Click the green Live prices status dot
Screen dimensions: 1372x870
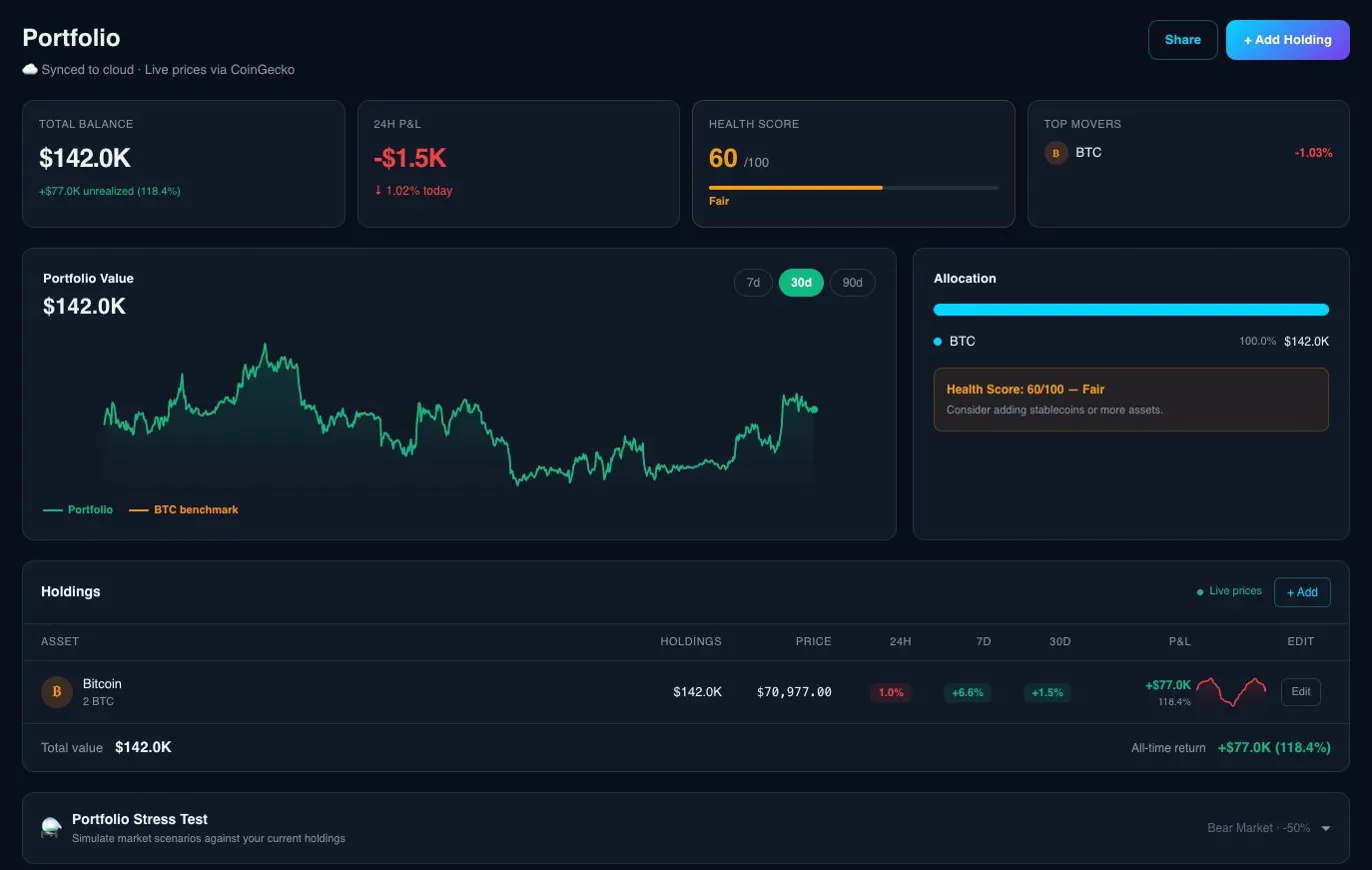click(x=1200, y=592)
